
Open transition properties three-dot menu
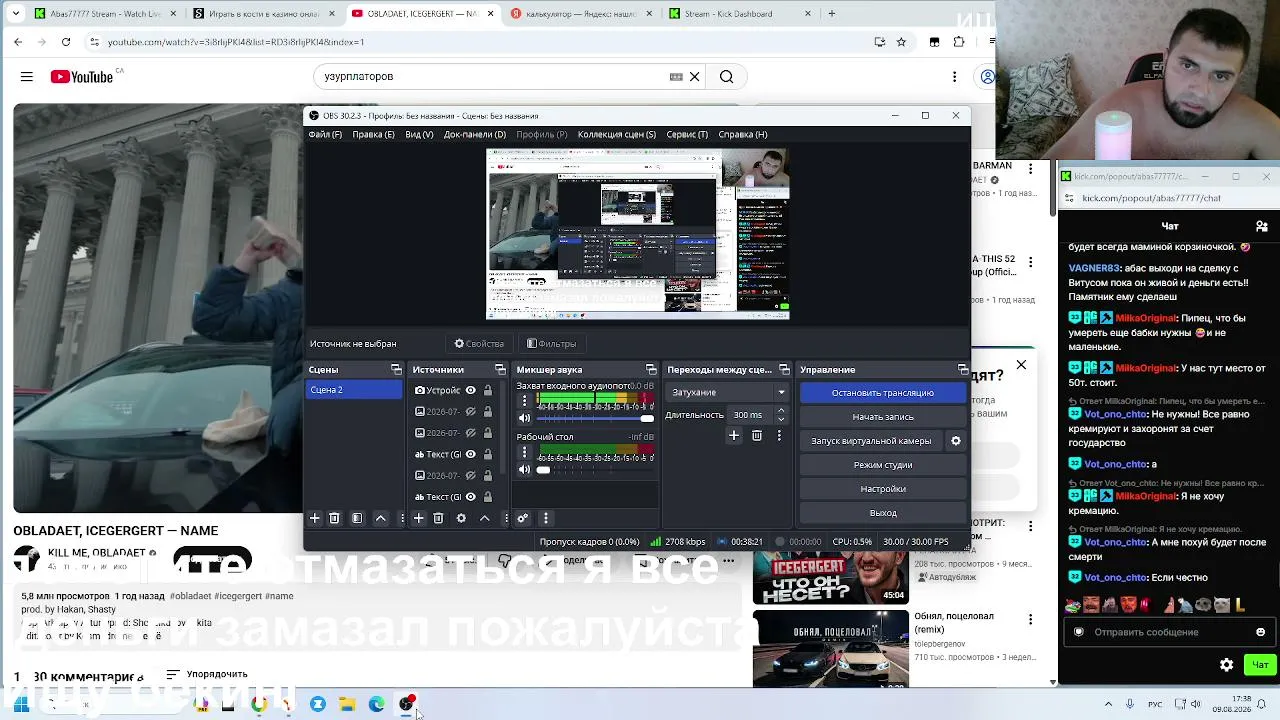pyautogui.click(x=779, y=436)
